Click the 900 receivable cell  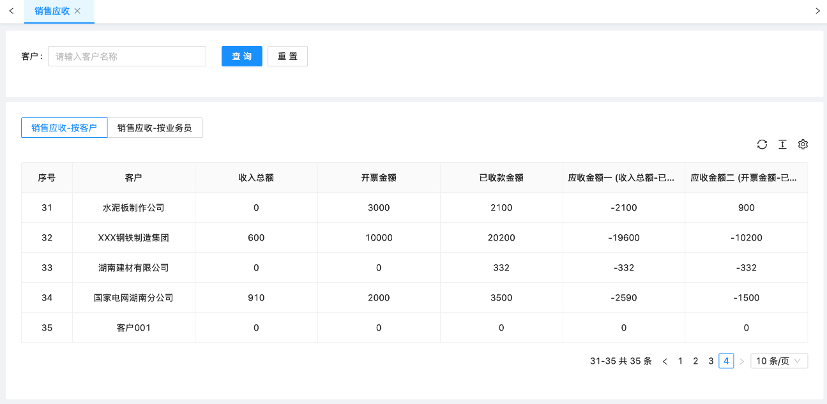[x=746, y=208]
